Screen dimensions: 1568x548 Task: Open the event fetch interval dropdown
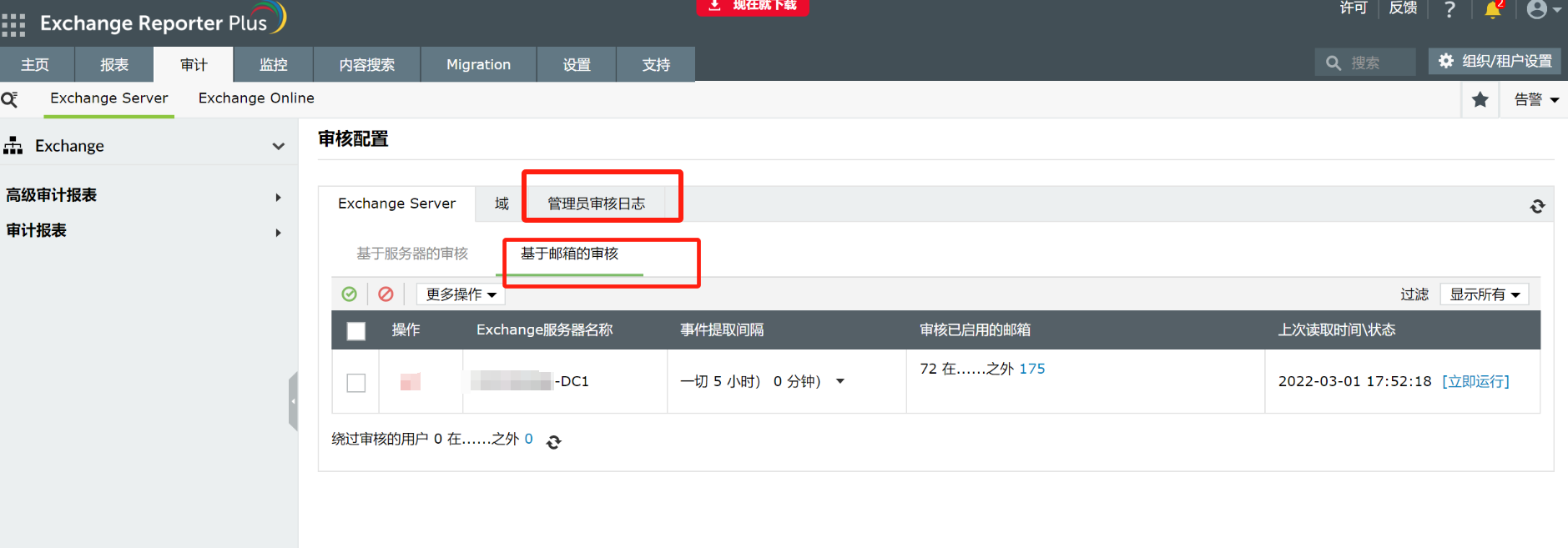coord(840,381)
